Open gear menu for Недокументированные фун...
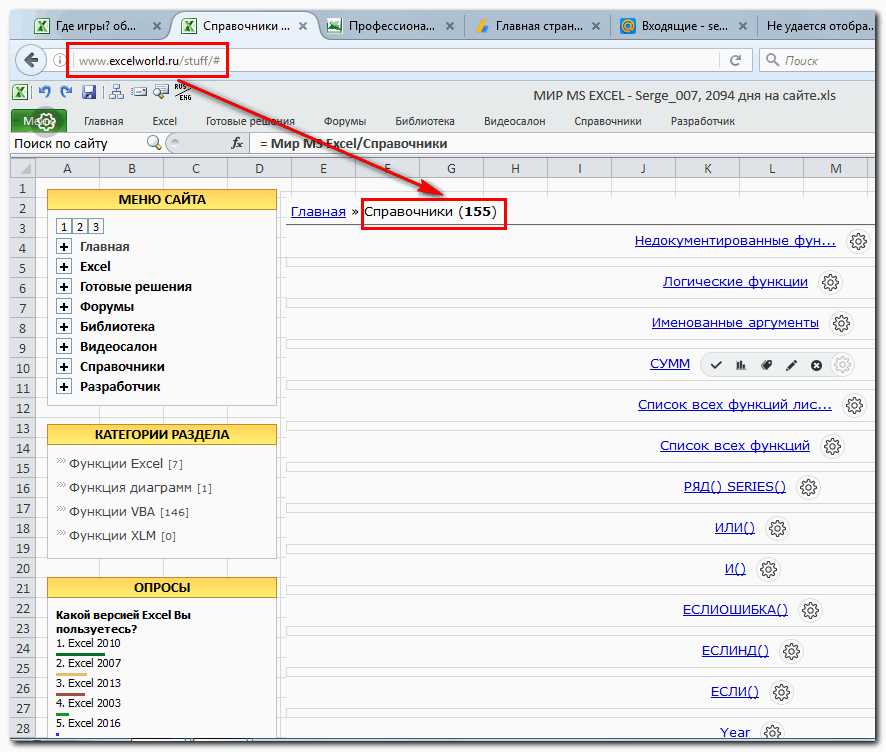The height and width of the screenshot is (752, 886). (858, 241)
